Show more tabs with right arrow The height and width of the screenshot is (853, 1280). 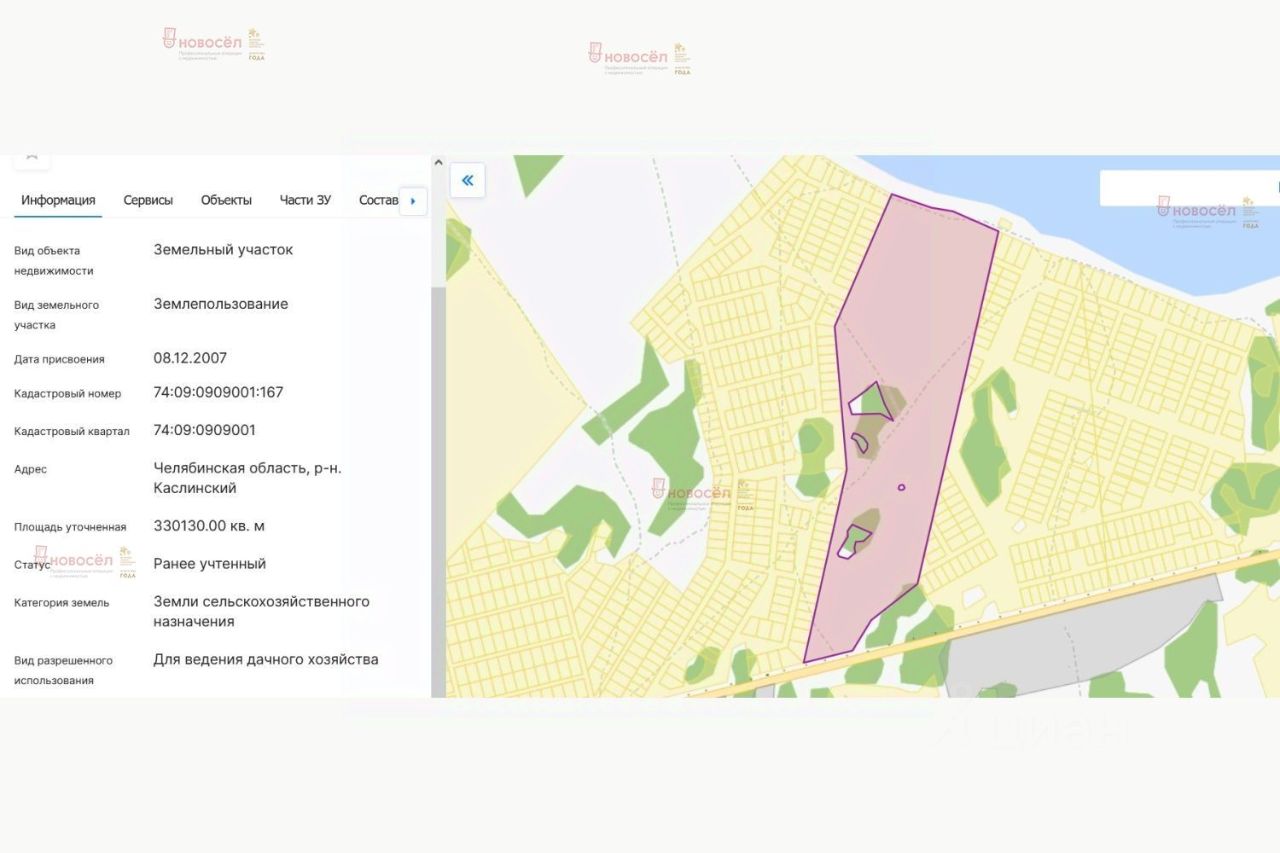413,201
